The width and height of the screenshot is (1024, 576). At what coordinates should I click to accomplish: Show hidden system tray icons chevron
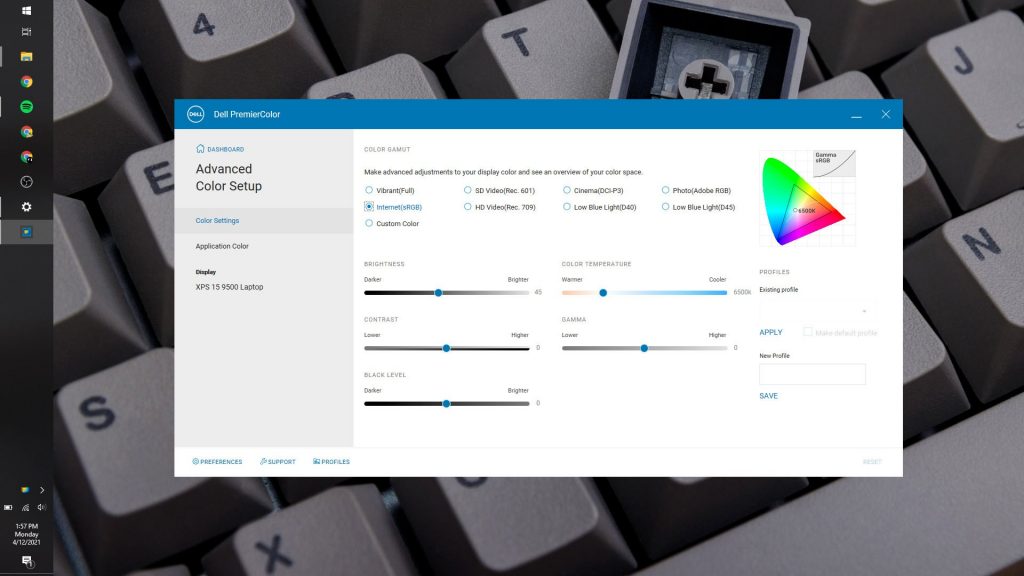[42, 490]
